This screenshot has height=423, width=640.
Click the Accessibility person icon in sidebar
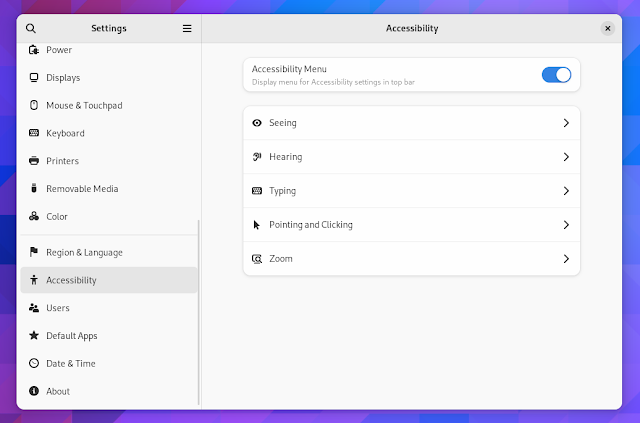[34, 280]
